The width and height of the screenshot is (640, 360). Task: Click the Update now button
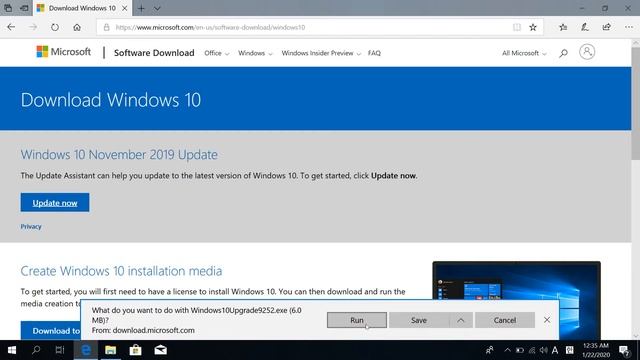[55, 202]
